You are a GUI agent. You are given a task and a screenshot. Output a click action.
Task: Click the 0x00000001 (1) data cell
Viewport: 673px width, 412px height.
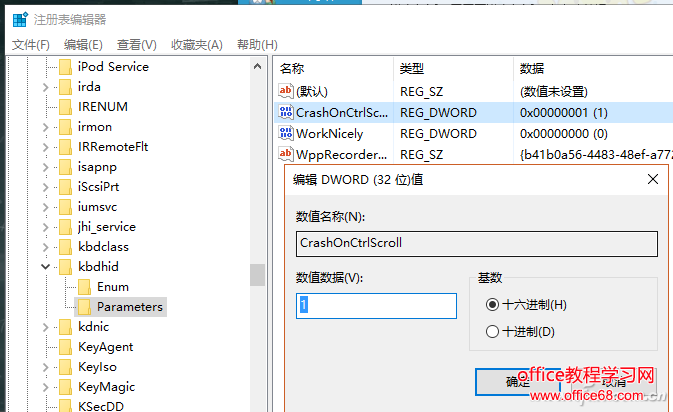[564, 112]
